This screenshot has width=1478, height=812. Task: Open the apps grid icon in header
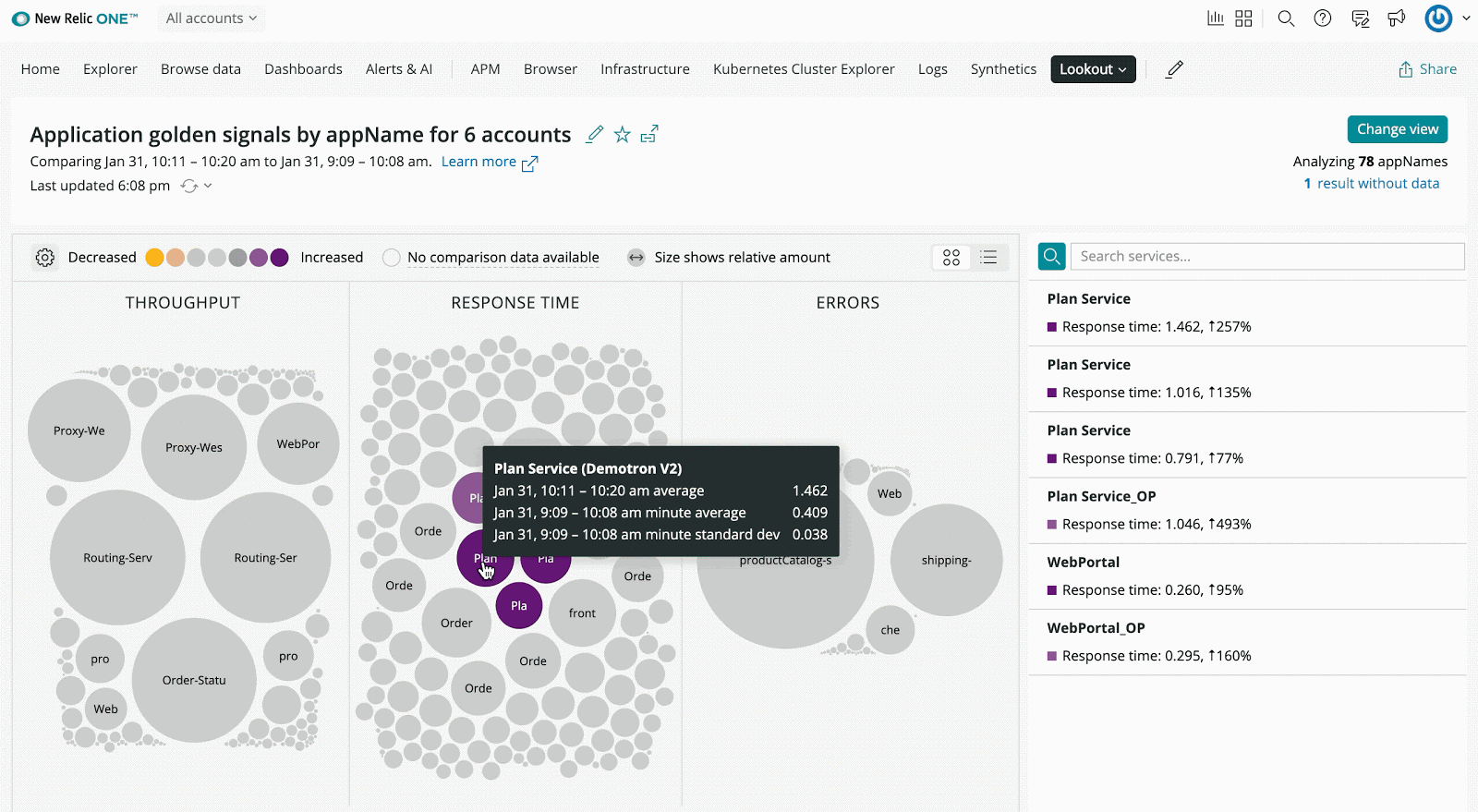(1243, 18)
